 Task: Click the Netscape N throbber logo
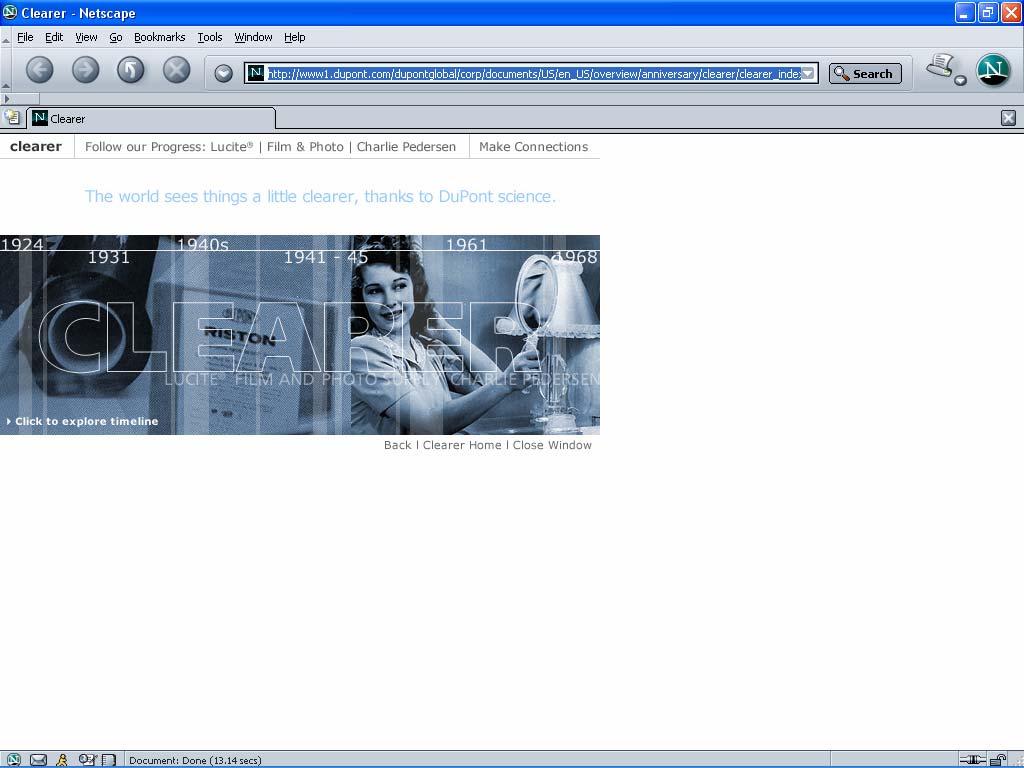pyautogui.click(x=993, y=71)
